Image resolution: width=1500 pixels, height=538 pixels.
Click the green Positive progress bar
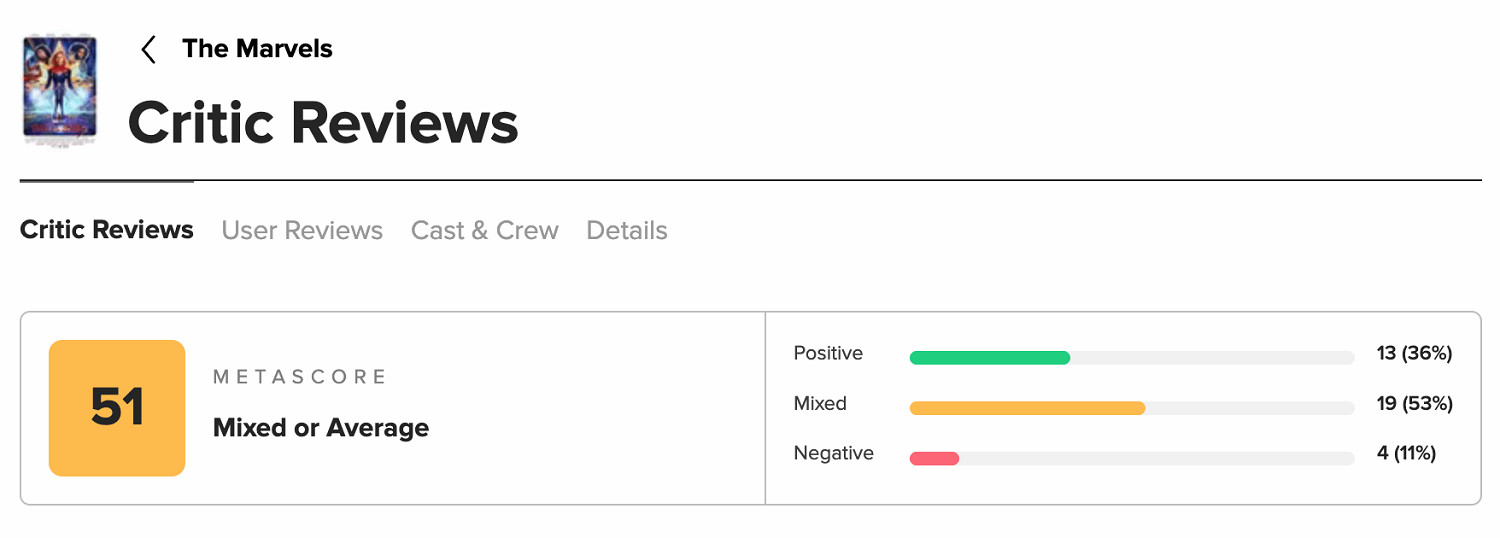pyautogui.click(x=989, y=357)
